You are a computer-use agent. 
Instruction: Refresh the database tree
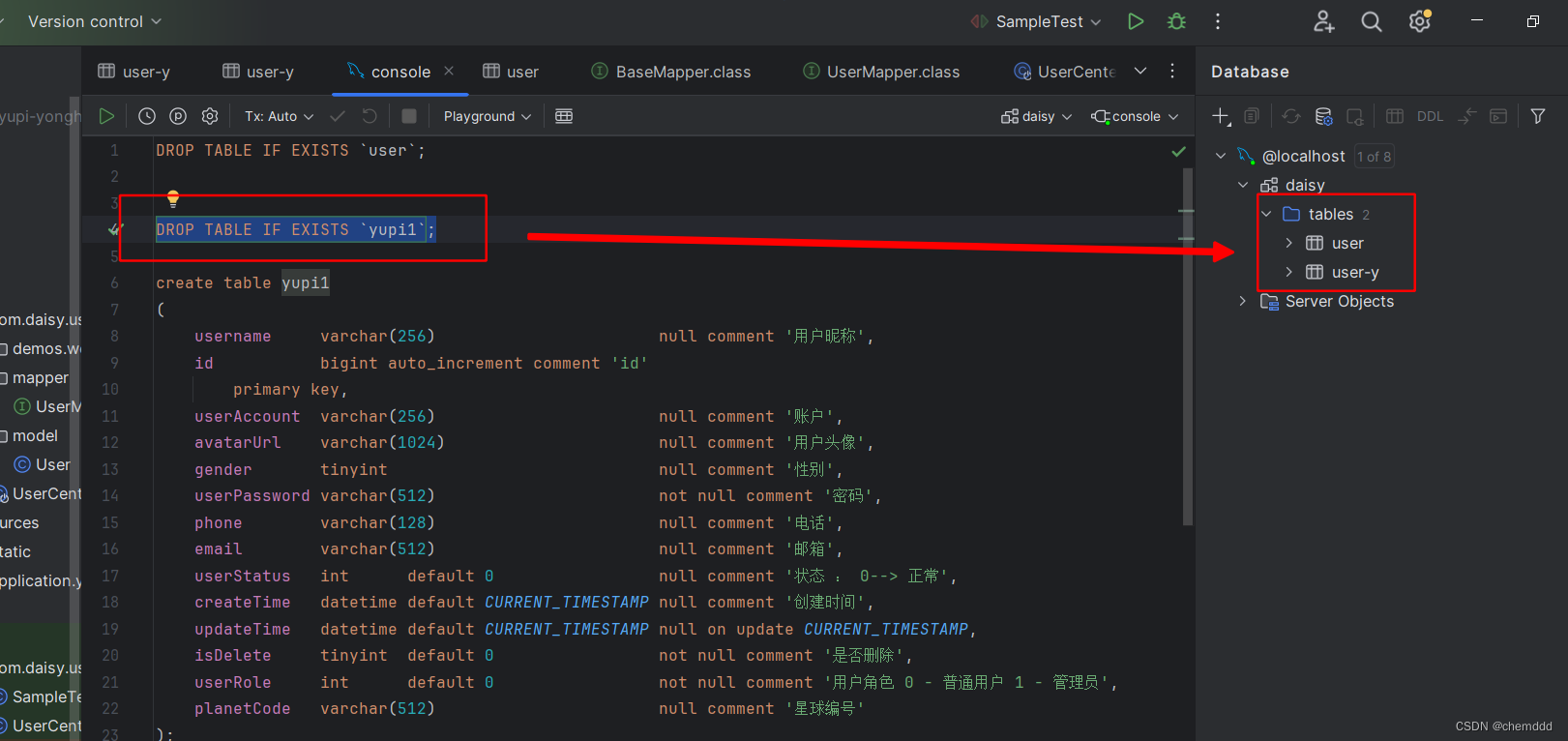[x=1291, y=116]
